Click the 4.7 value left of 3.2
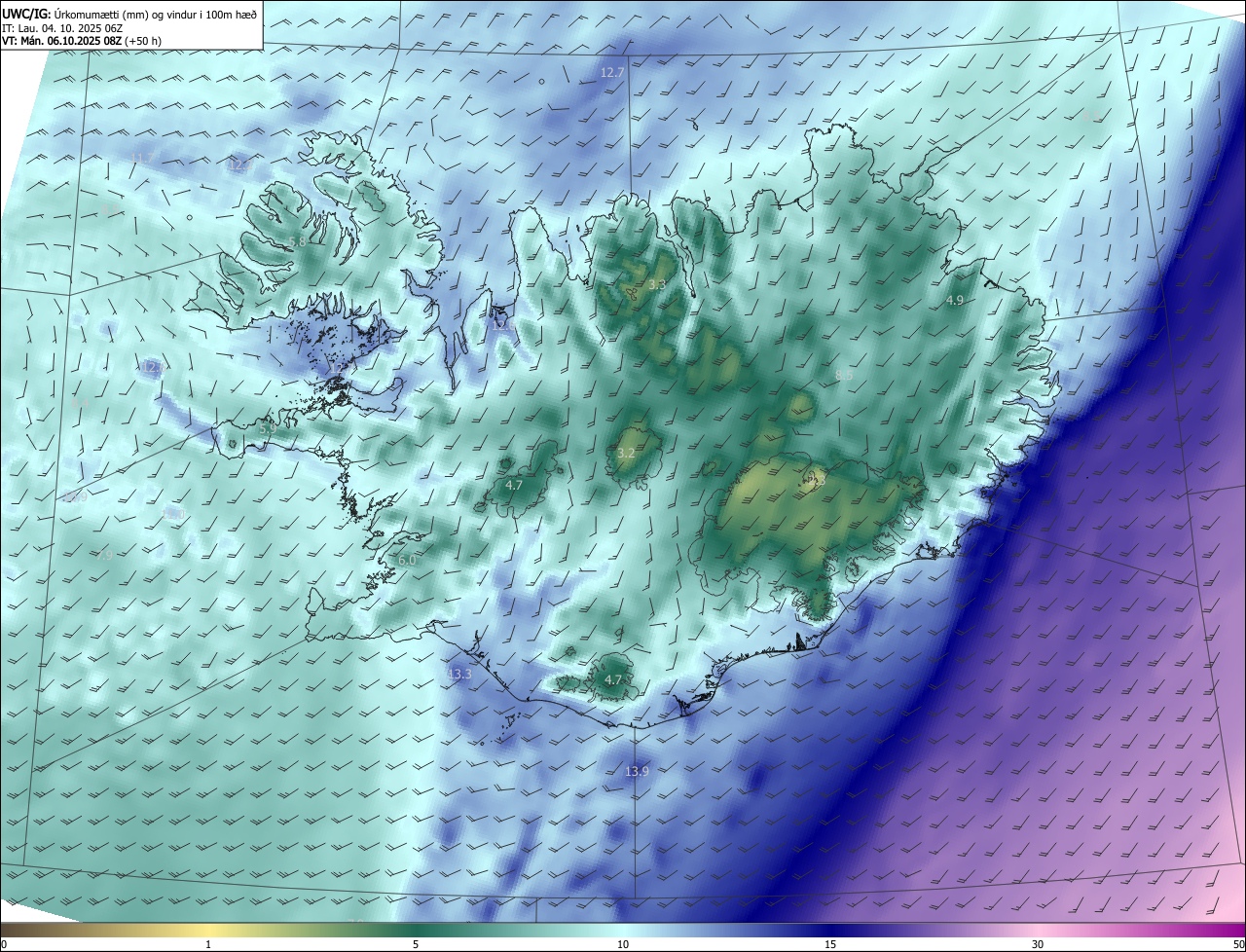Image resolution: width=1246 pixels, height=952 pixels. 514,485
